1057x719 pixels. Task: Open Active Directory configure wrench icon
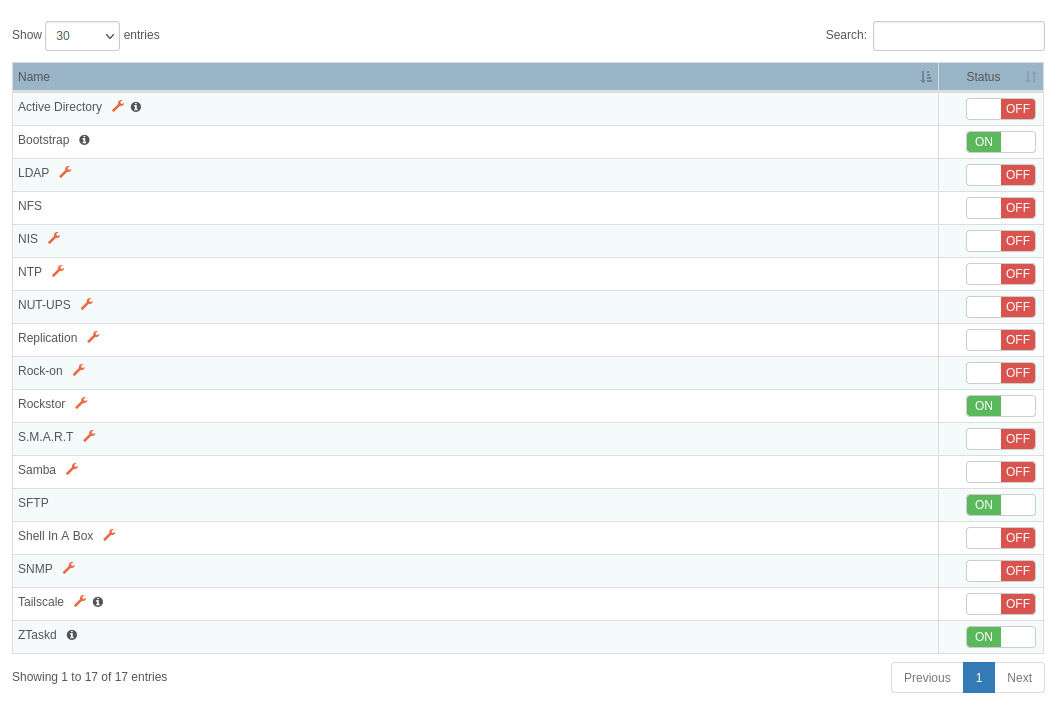point(118,106)
